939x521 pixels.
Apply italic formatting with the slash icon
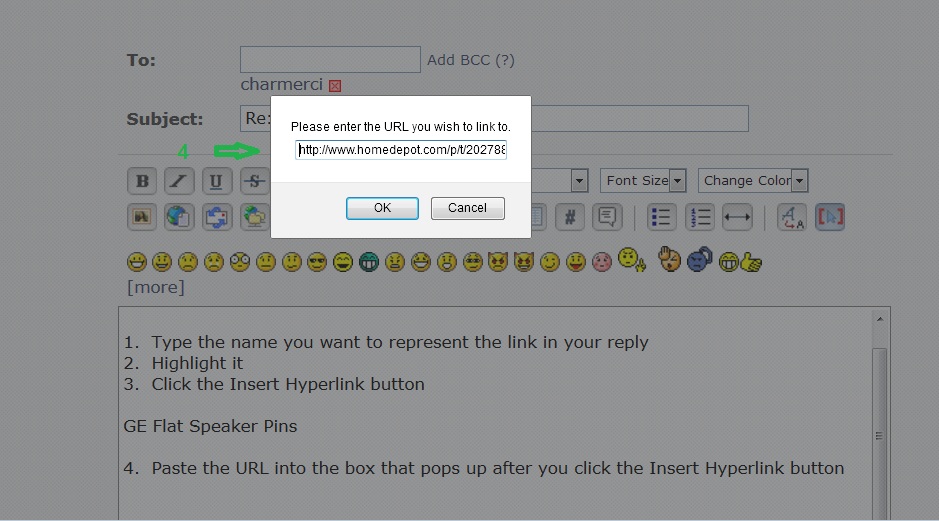(x=179, y=181)
